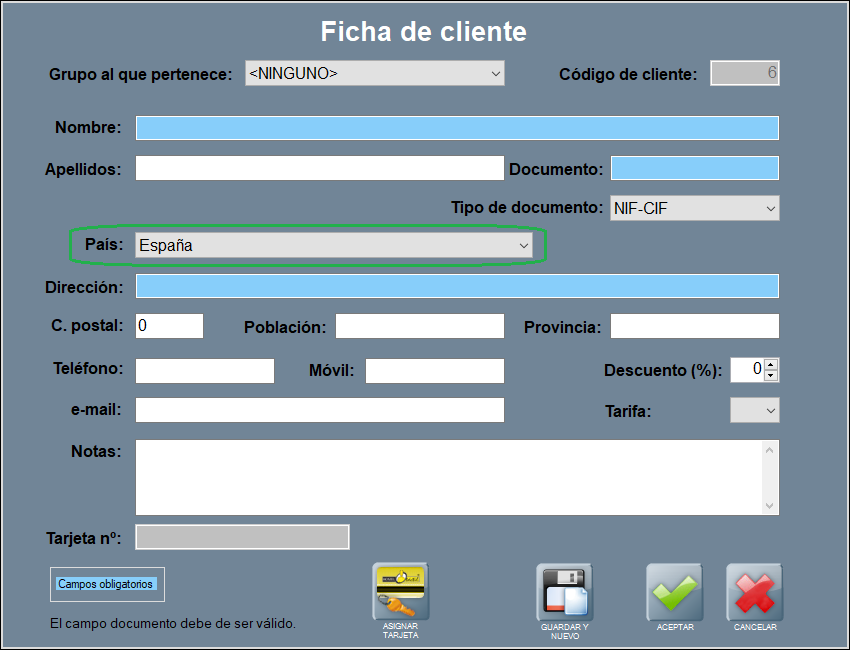Click the Guardar y Nuevo floppy icon

pos(564,592)
